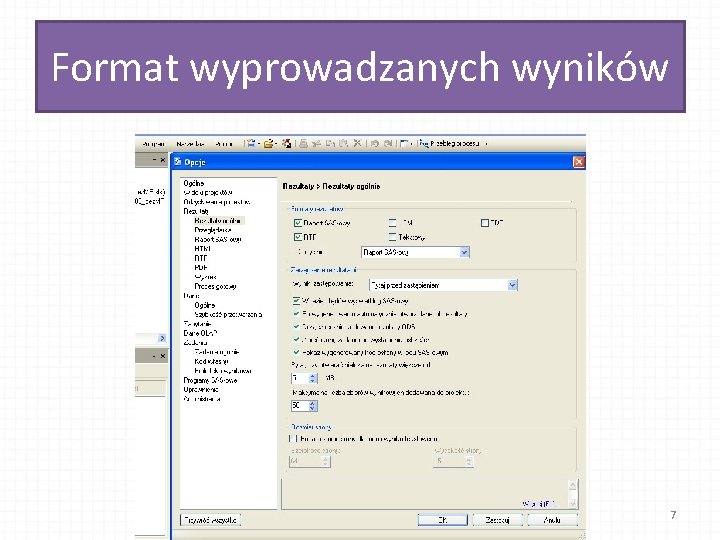This screenshot has height=540, width=720.
Task: Click the Open folder toolbar icon
Action: pos(268,144)
